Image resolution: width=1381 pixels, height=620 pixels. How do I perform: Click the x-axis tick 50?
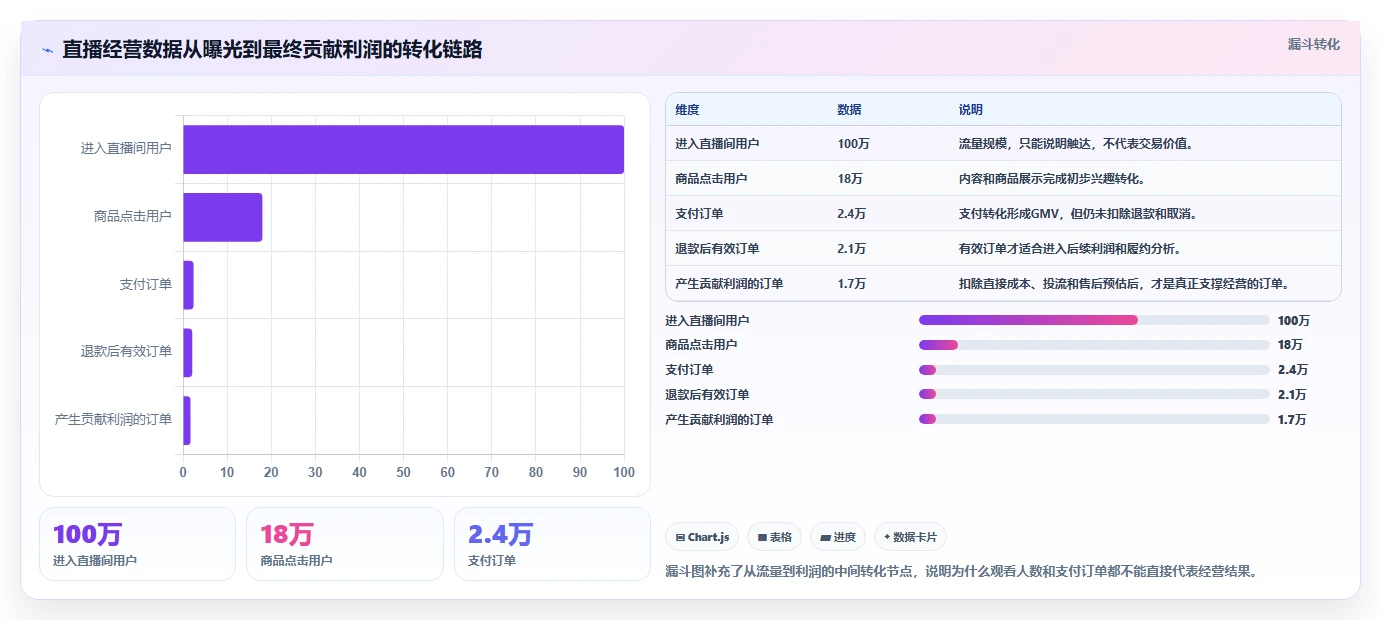coord(403,472)
